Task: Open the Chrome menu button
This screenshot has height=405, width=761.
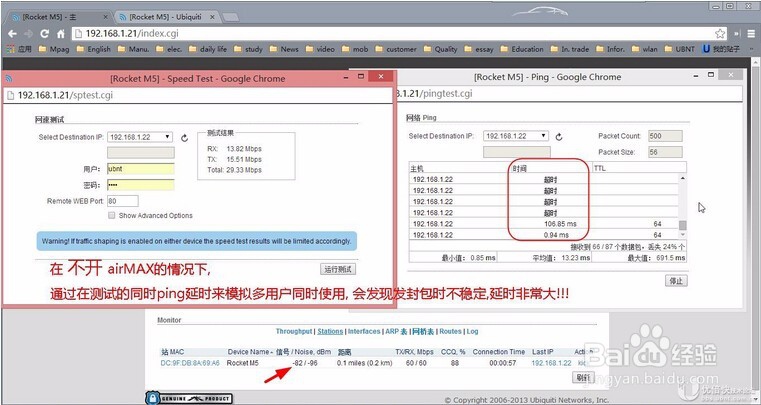Action: click(750, 34)
